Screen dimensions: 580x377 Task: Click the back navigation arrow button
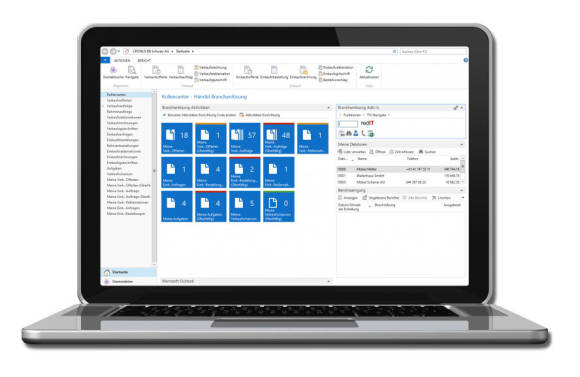105,51
